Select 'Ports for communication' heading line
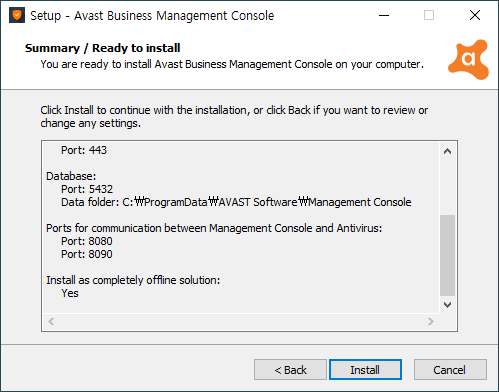 click(214, 228)
